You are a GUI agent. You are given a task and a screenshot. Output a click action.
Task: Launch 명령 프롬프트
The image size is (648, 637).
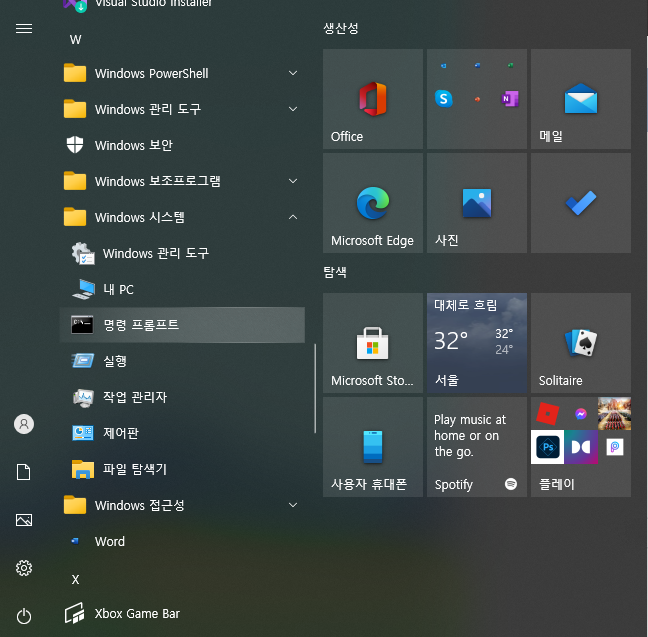(182, 325)
